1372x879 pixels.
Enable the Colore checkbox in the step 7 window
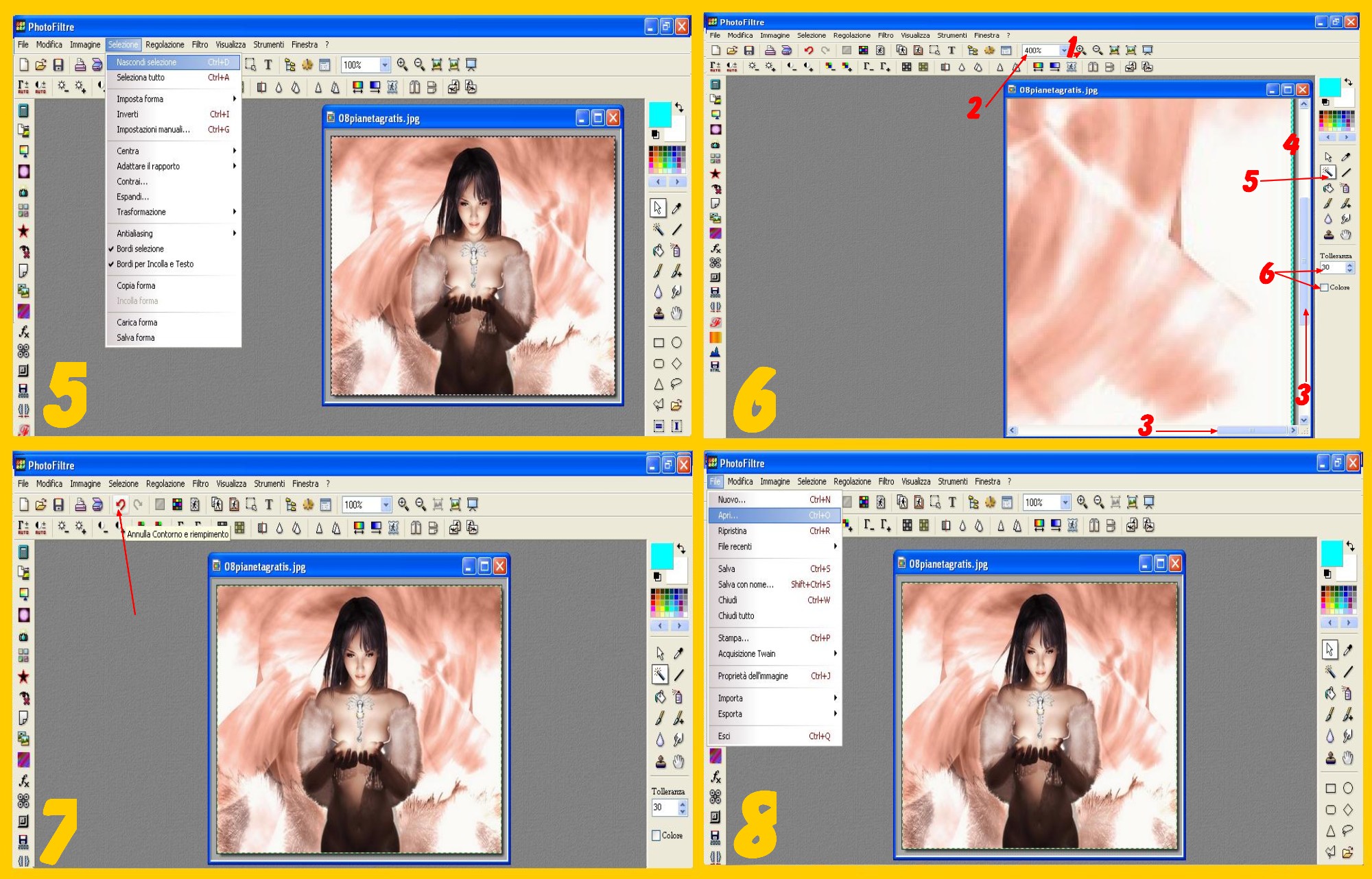pos(656,835)
